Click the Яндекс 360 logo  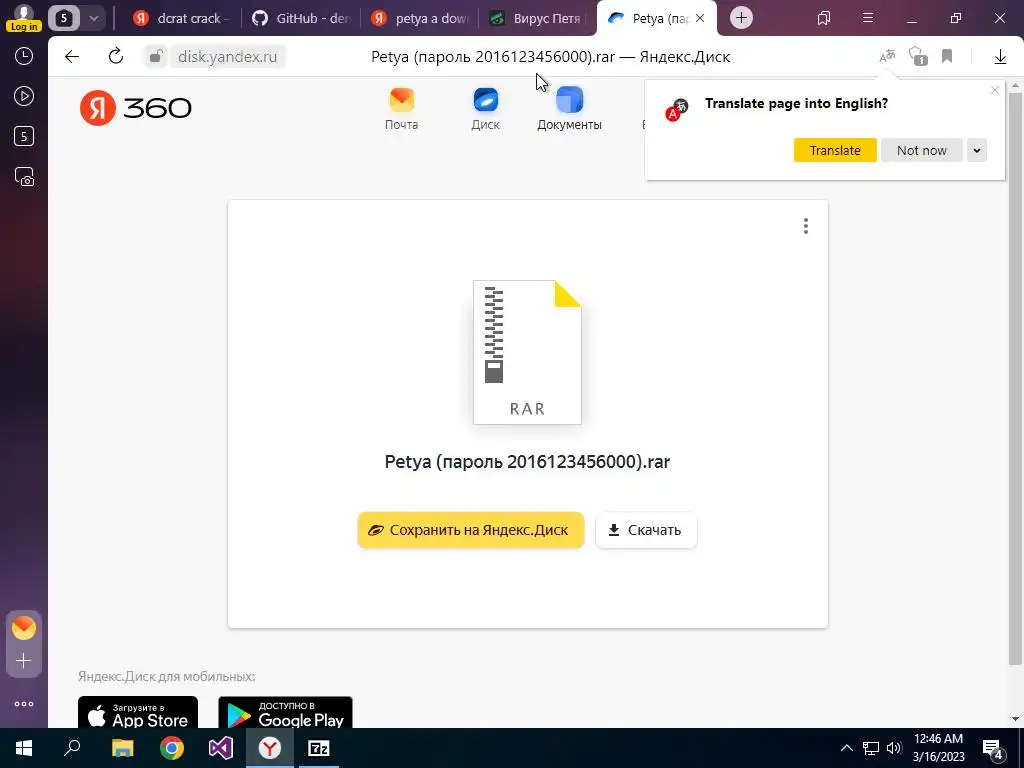136,108
